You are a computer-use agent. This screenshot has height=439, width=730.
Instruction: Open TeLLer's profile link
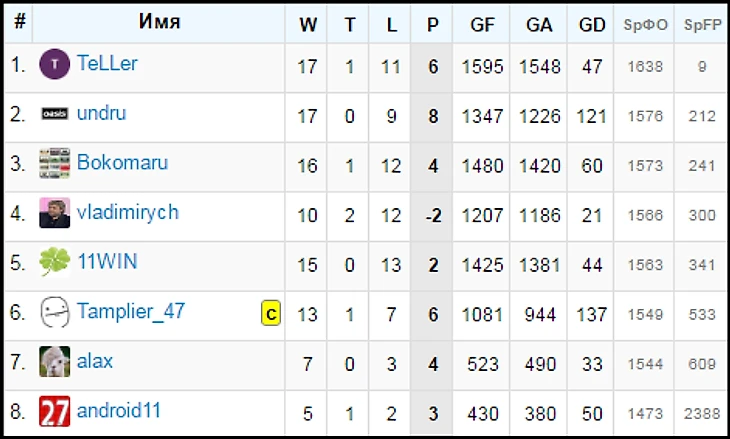(107, 65)
